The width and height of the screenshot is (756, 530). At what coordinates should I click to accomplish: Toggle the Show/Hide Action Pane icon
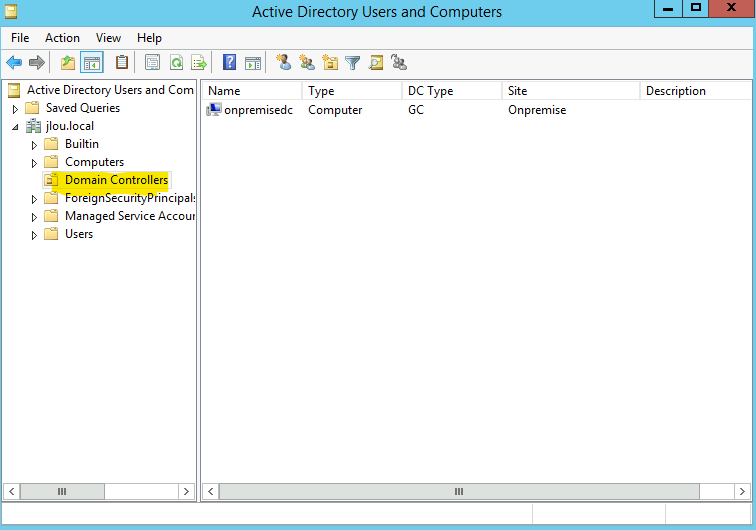(x=253, y=62)
